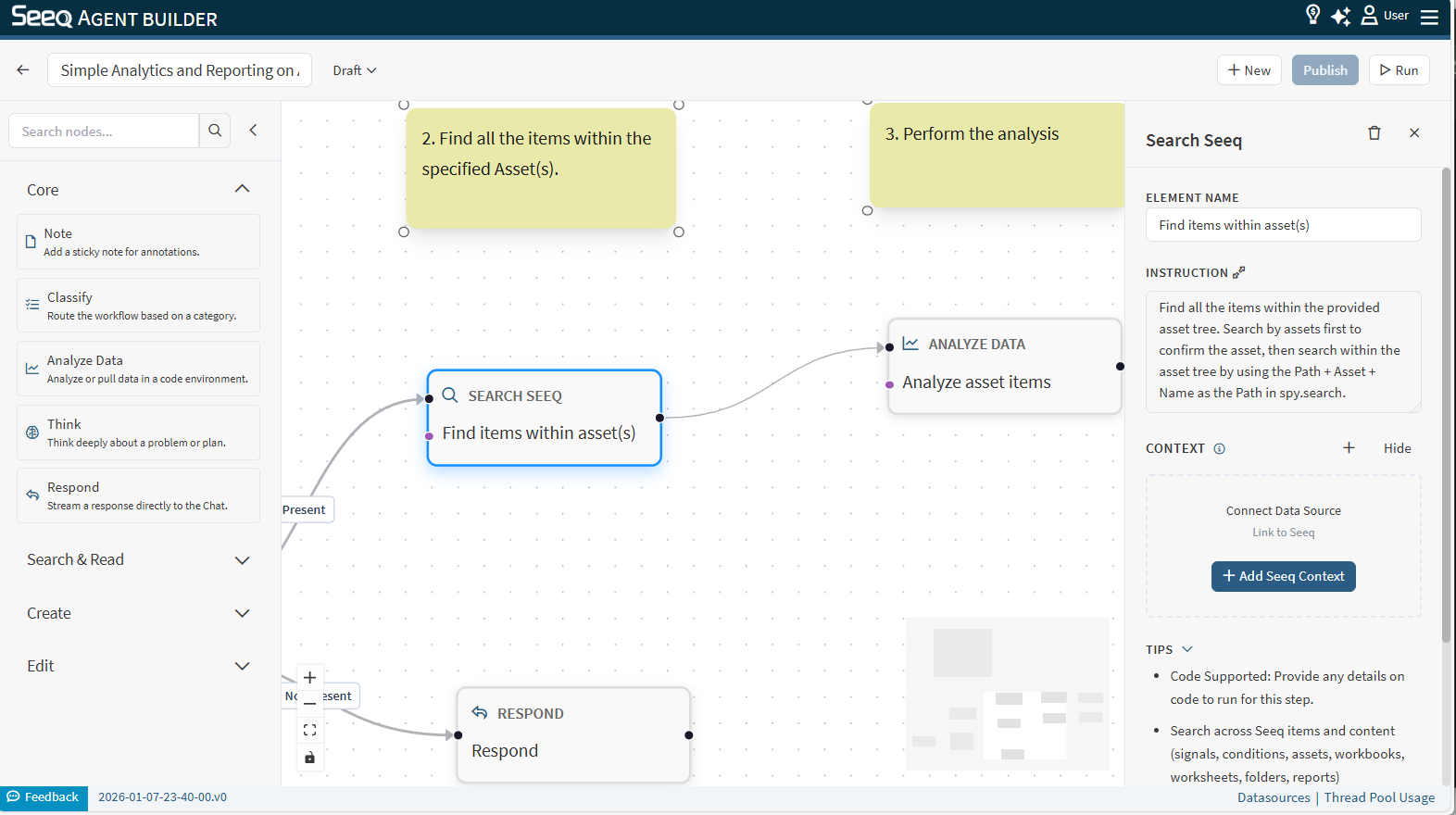
Task: Click Add Seeq Context button
Action: pos(1284,576)
